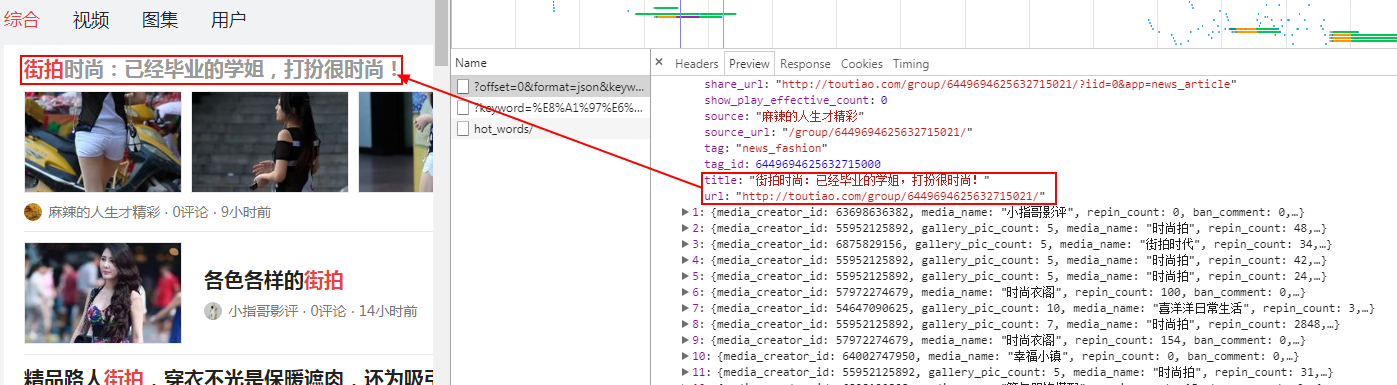
Task: Open the Headers tab in DevTools
Action: coord(697,63)
